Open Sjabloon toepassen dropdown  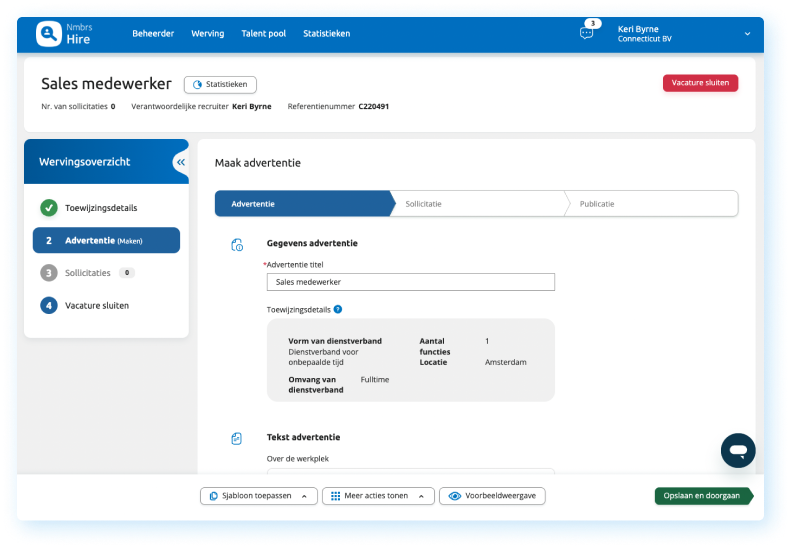pyautogui.click(x=259, y=496)
